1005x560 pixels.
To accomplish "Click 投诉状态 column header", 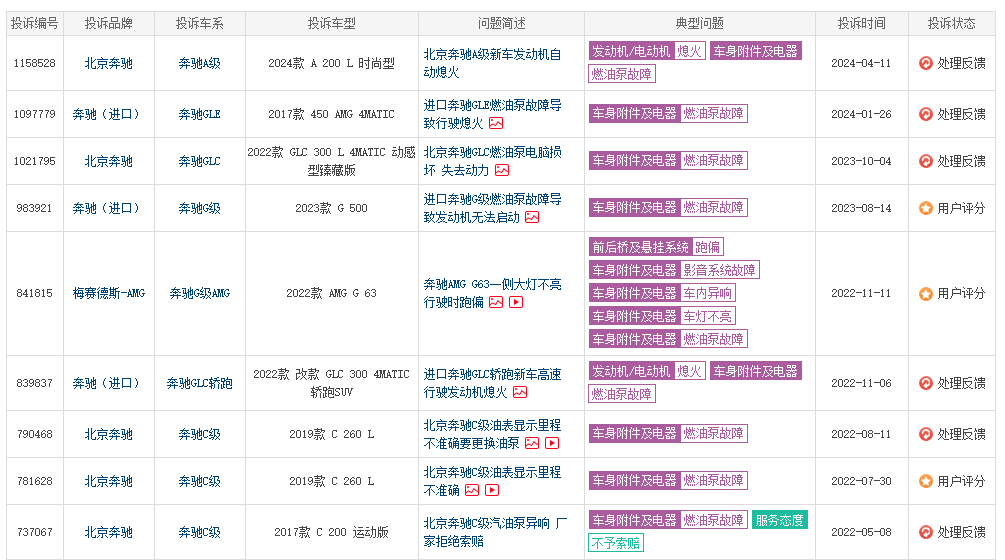I will point(952,24).
